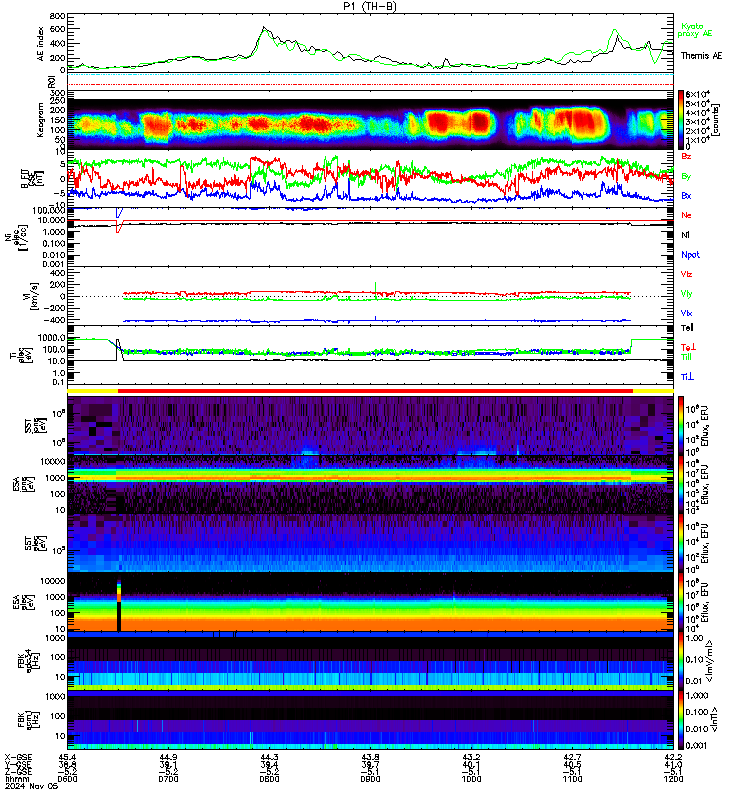Viewport: 750px width, 800px height.
Task: Select the blue 'Ti⊥' temperature legend label
Action: 687,377
